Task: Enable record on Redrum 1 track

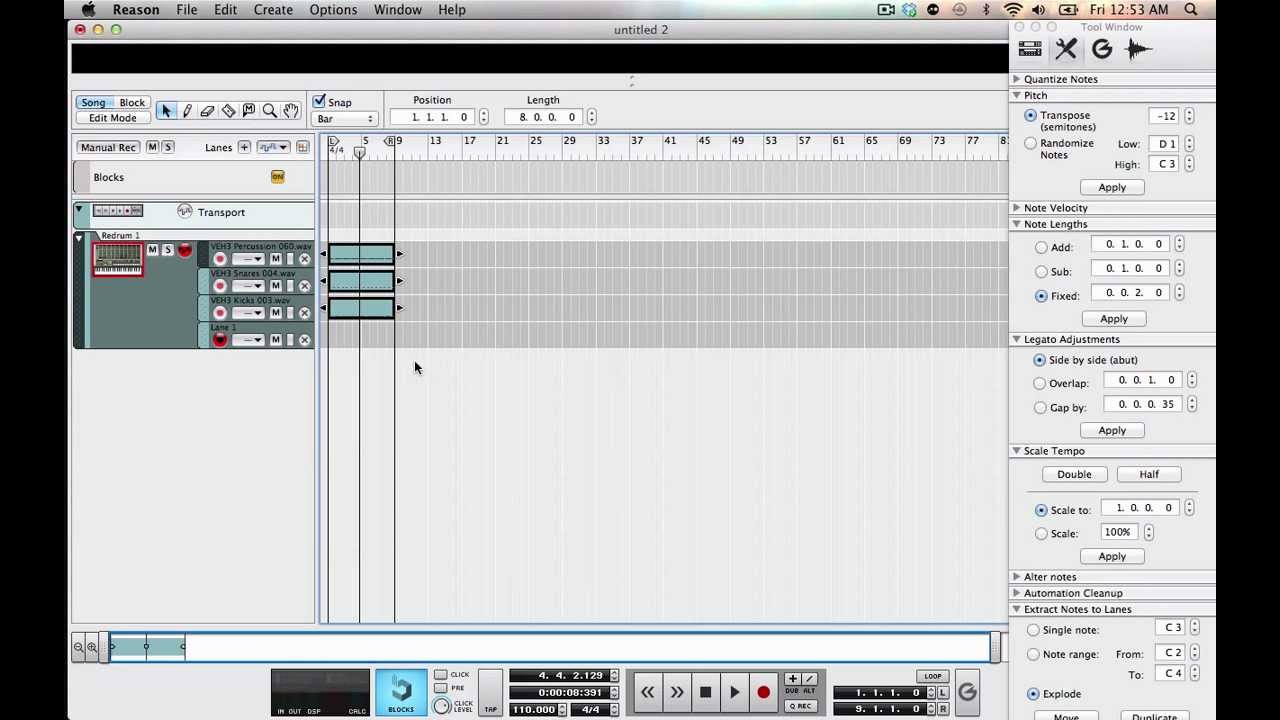Action: point(184,250)
